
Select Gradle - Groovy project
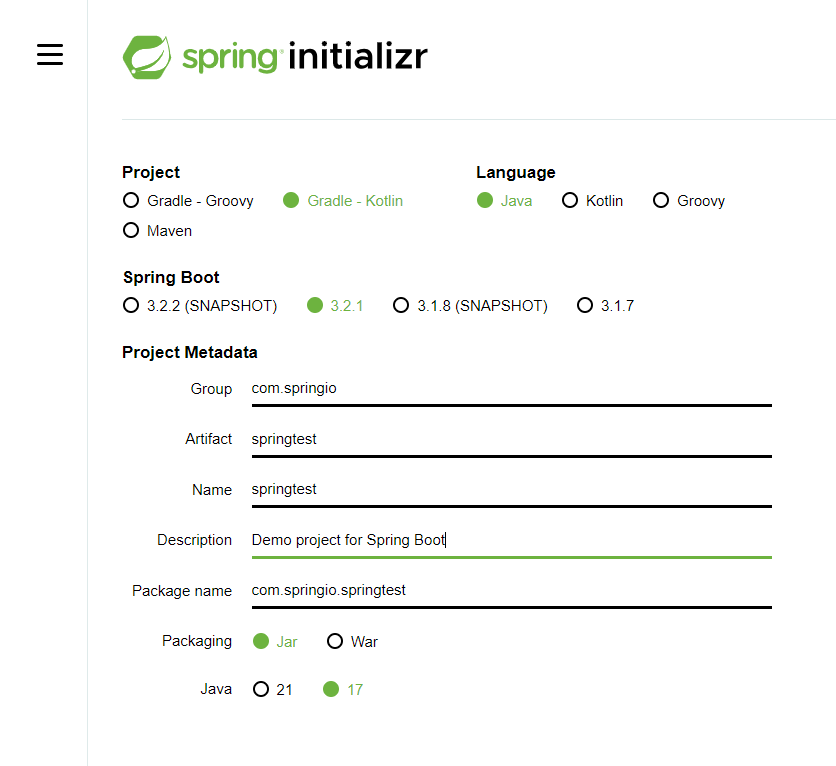click(x=131, y=200)
